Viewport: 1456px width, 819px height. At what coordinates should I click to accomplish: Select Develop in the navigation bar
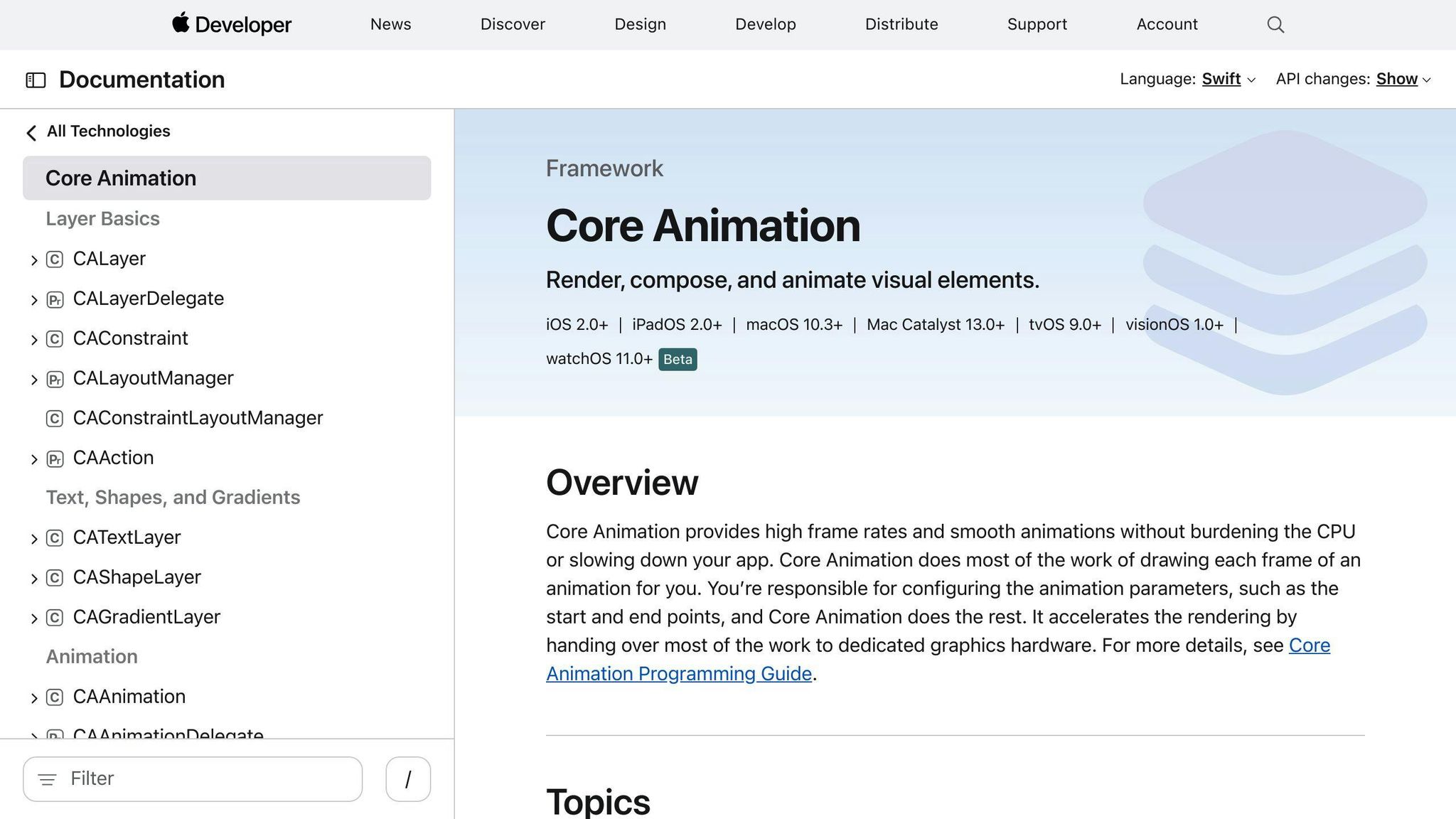(x=765, y=24)
